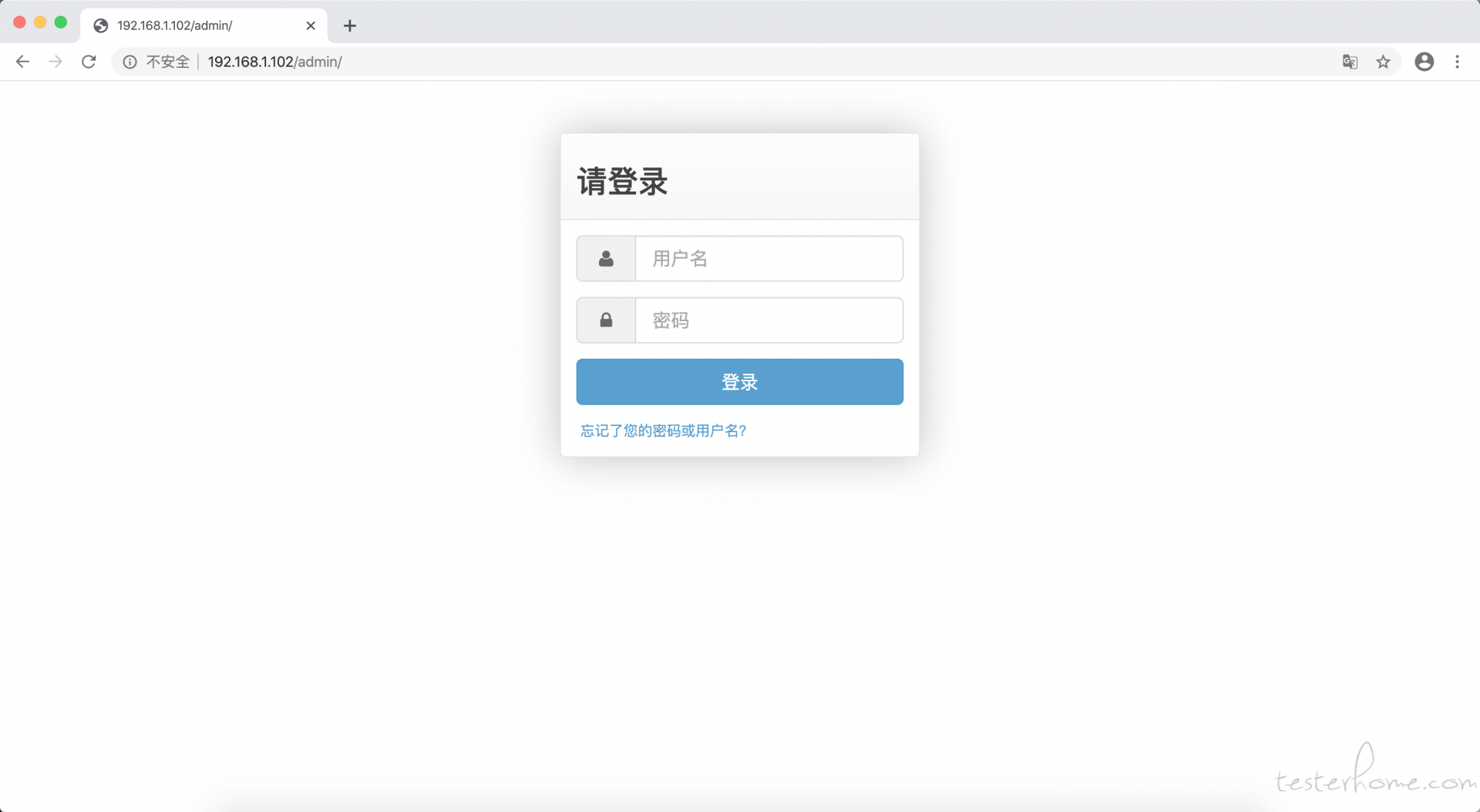Open the 忘记了您的密码或用户名? link

[x=664, y=431]
